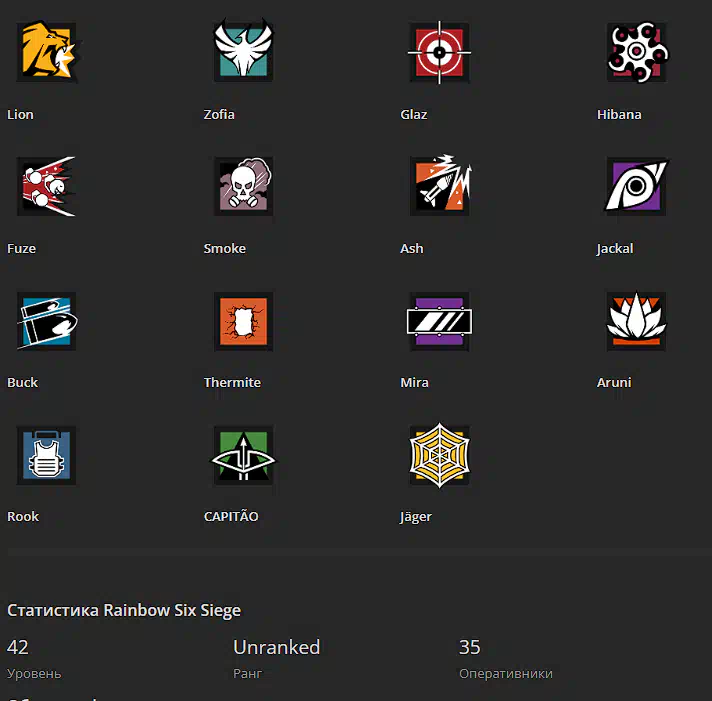Select the Thermite name label
The image size is (712, 701).
tap(232, 382)
